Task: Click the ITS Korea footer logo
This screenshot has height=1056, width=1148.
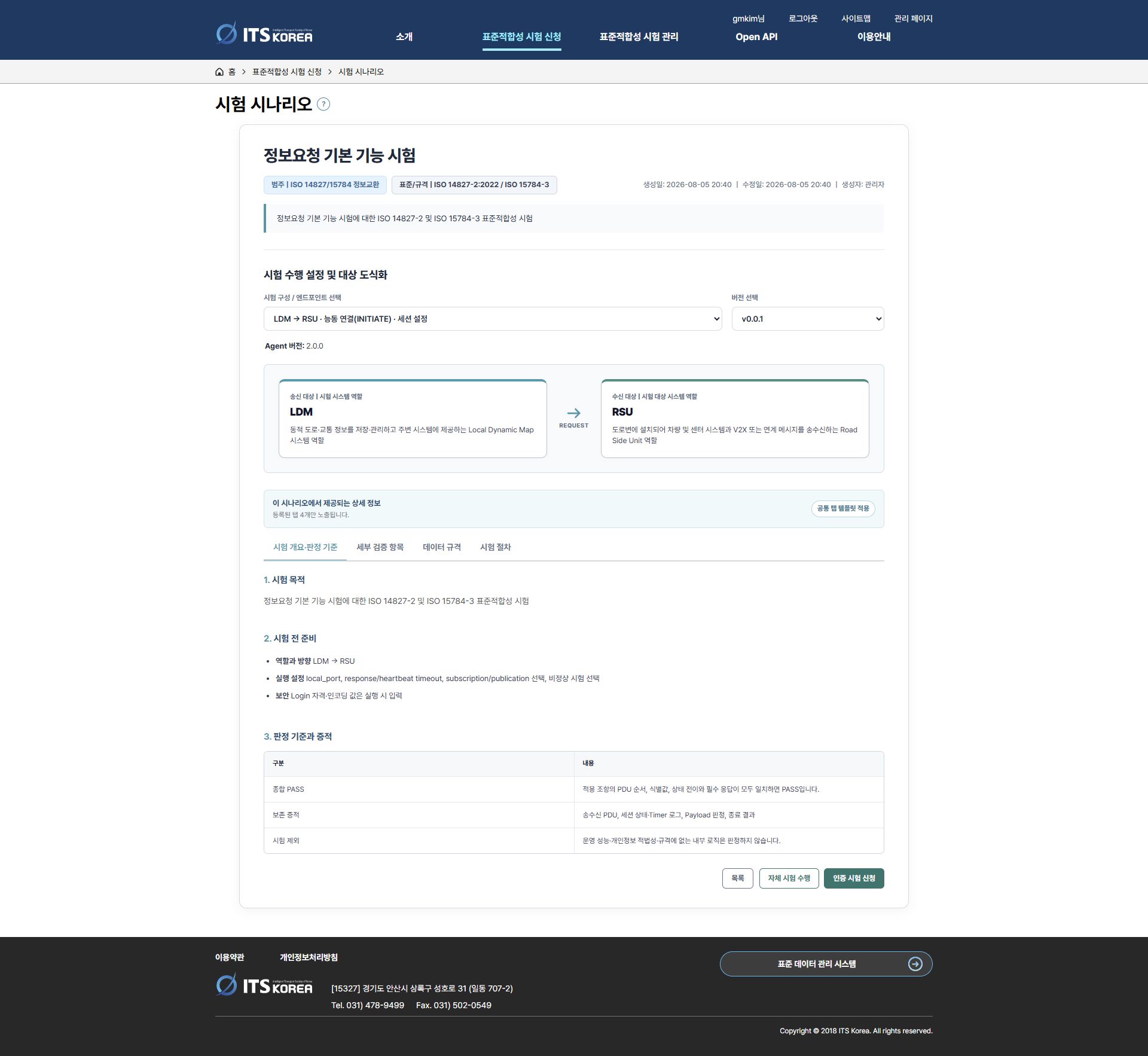Action: click(x=264, y=985)
